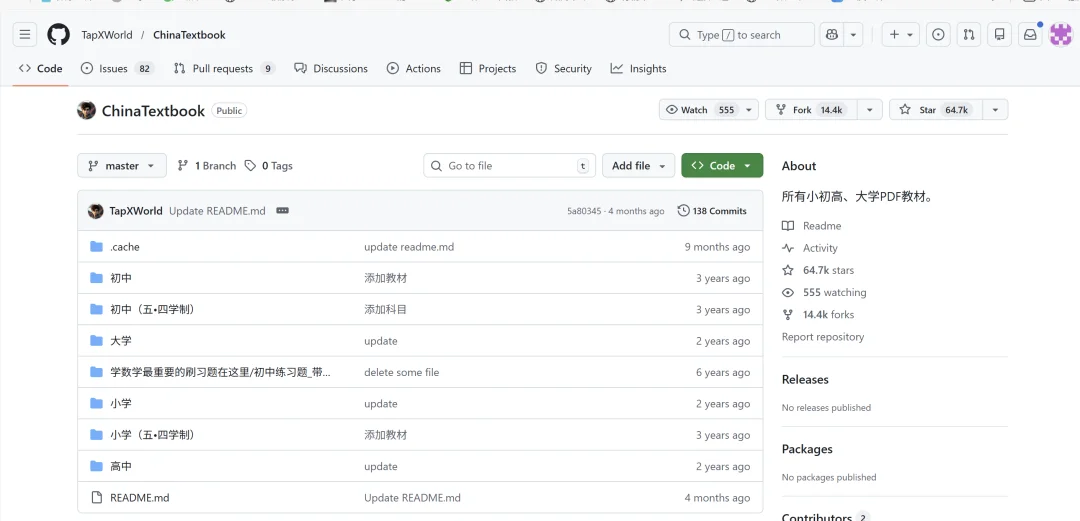The height and width of the screenshot is (521, 1080).
Task: Watch the repository for notifications
Action: click(699, 110)
